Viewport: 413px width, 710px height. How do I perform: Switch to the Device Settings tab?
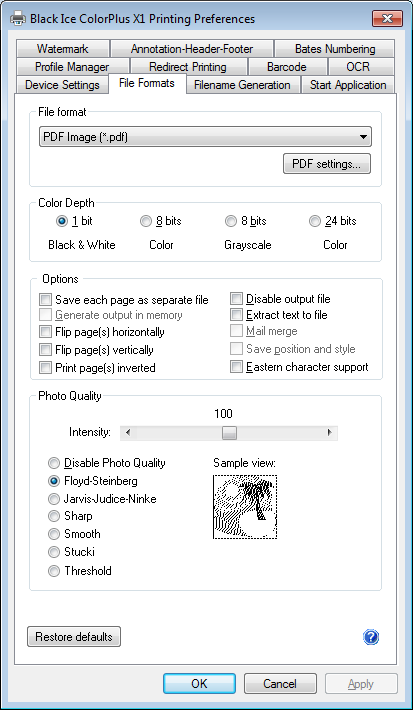pyautogui.click(x=62, y=85)
